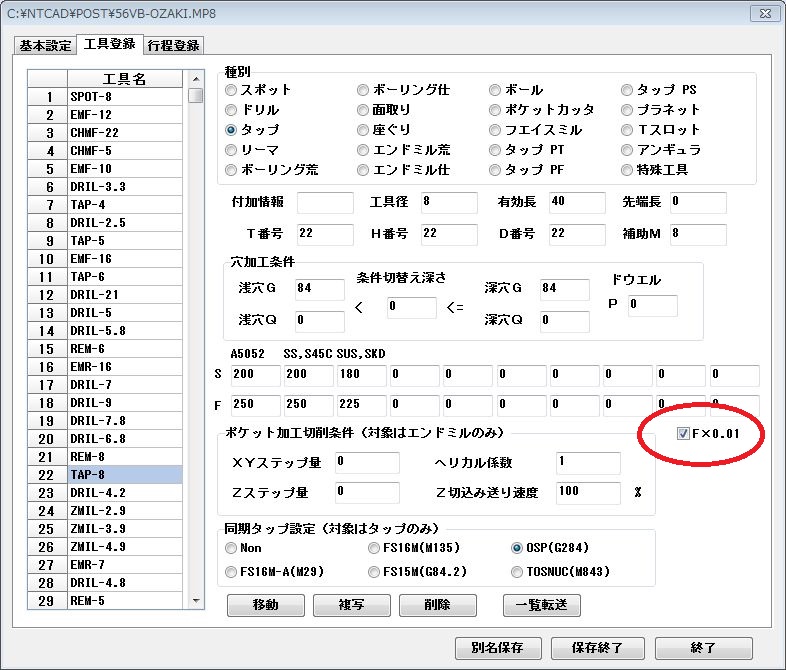This screenshot has height=670, width=786.
Task: Click the 付加情報 input field
Action: pos(325,202)
